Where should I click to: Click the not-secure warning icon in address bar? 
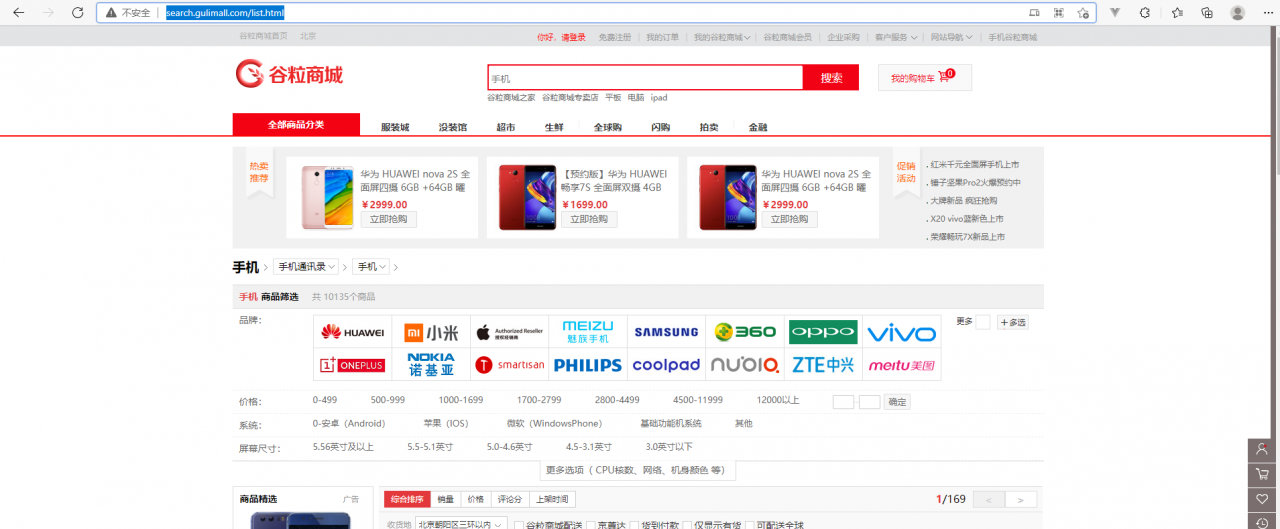[112, 13]
